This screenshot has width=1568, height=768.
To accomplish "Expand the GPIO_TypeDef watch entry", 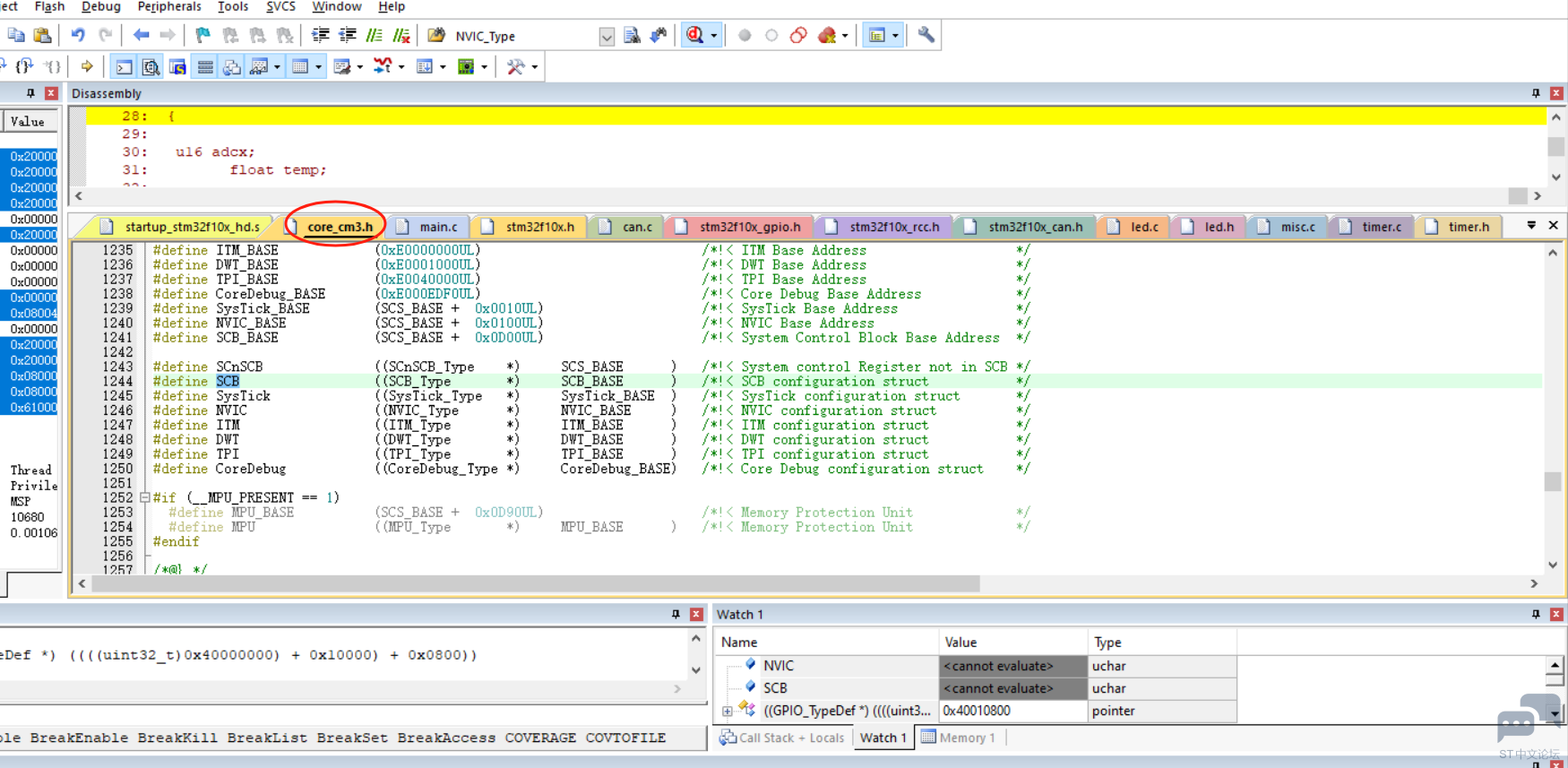I will click(728, 712).
